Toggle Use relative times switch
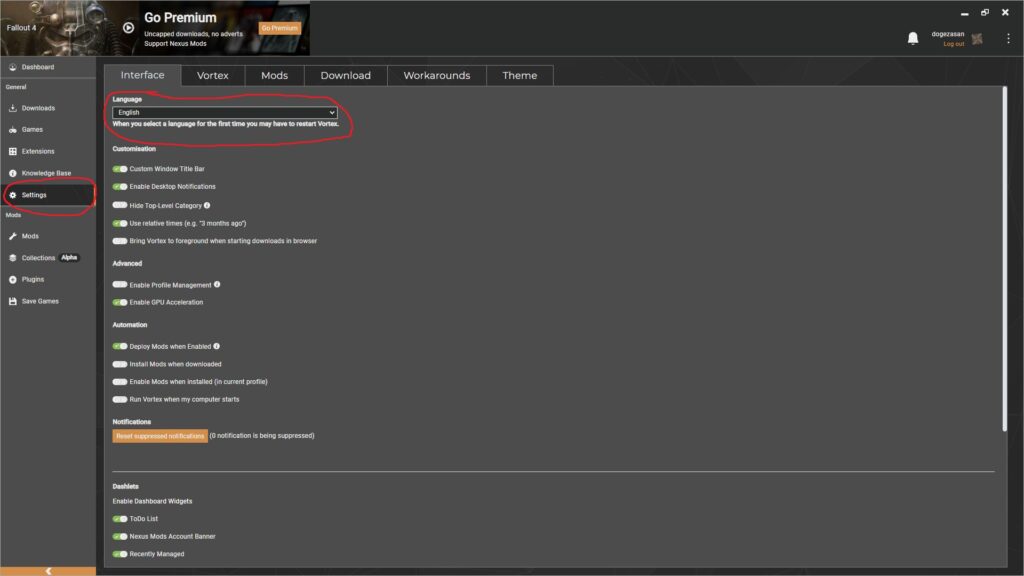This screenshot has height=576, width=1024. (x=120, y=223)
